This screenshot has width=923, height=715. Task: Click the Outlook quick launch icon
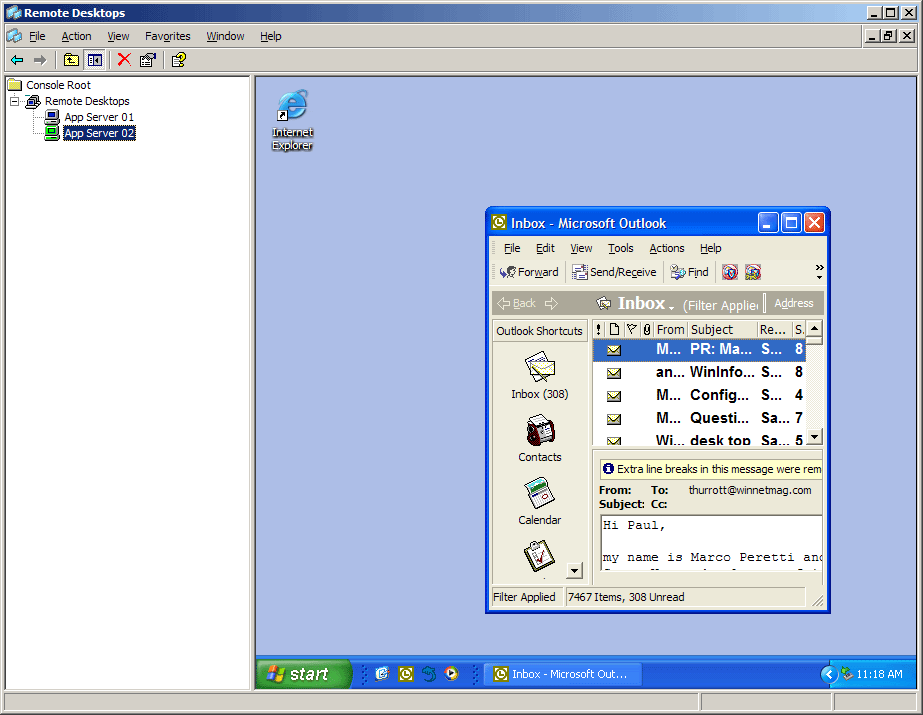(406, 674)
